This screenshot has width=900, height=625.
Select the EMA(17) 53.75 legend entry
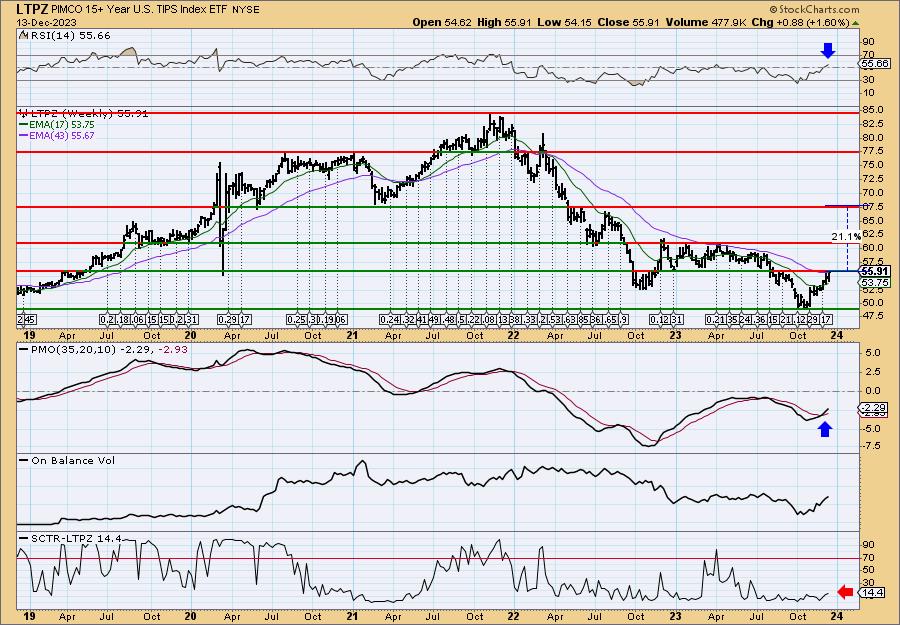point(57,125)
